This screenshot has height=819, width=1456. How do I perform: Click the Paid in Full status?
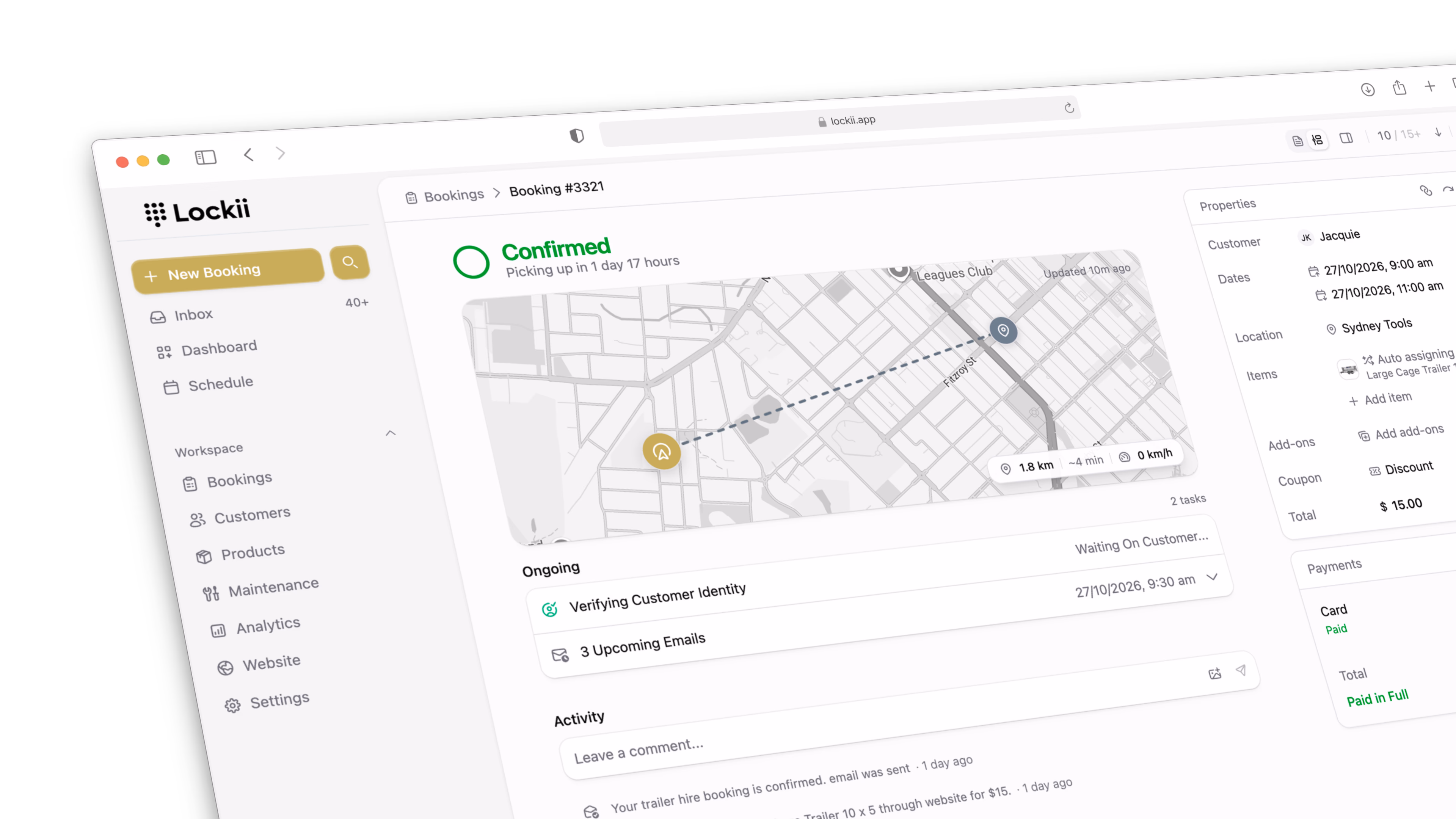pyautogui.click(x=1378, y=698)
